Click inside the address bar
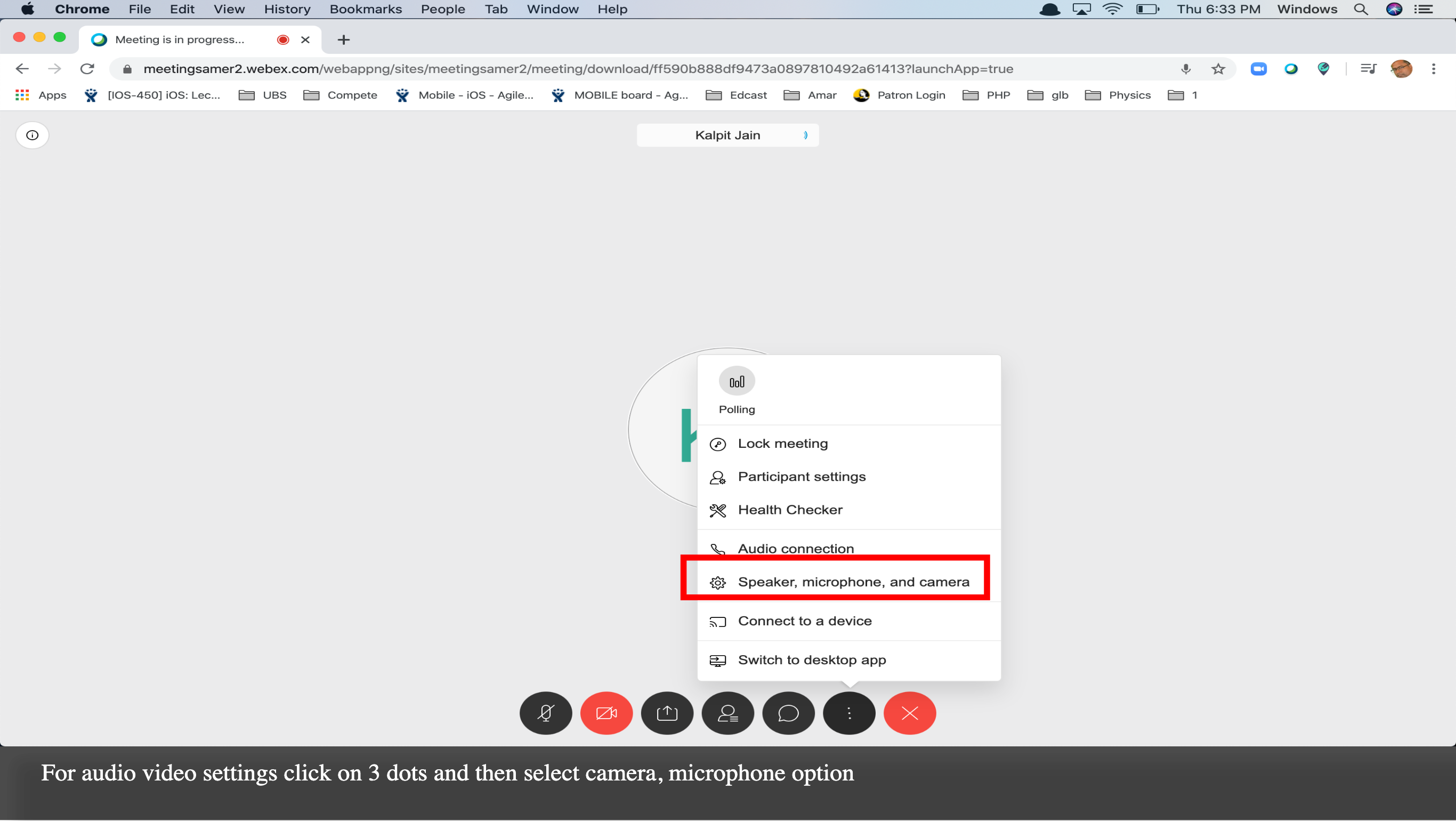The width and height of the screenshot is (1456, 821). coord(565,68)
